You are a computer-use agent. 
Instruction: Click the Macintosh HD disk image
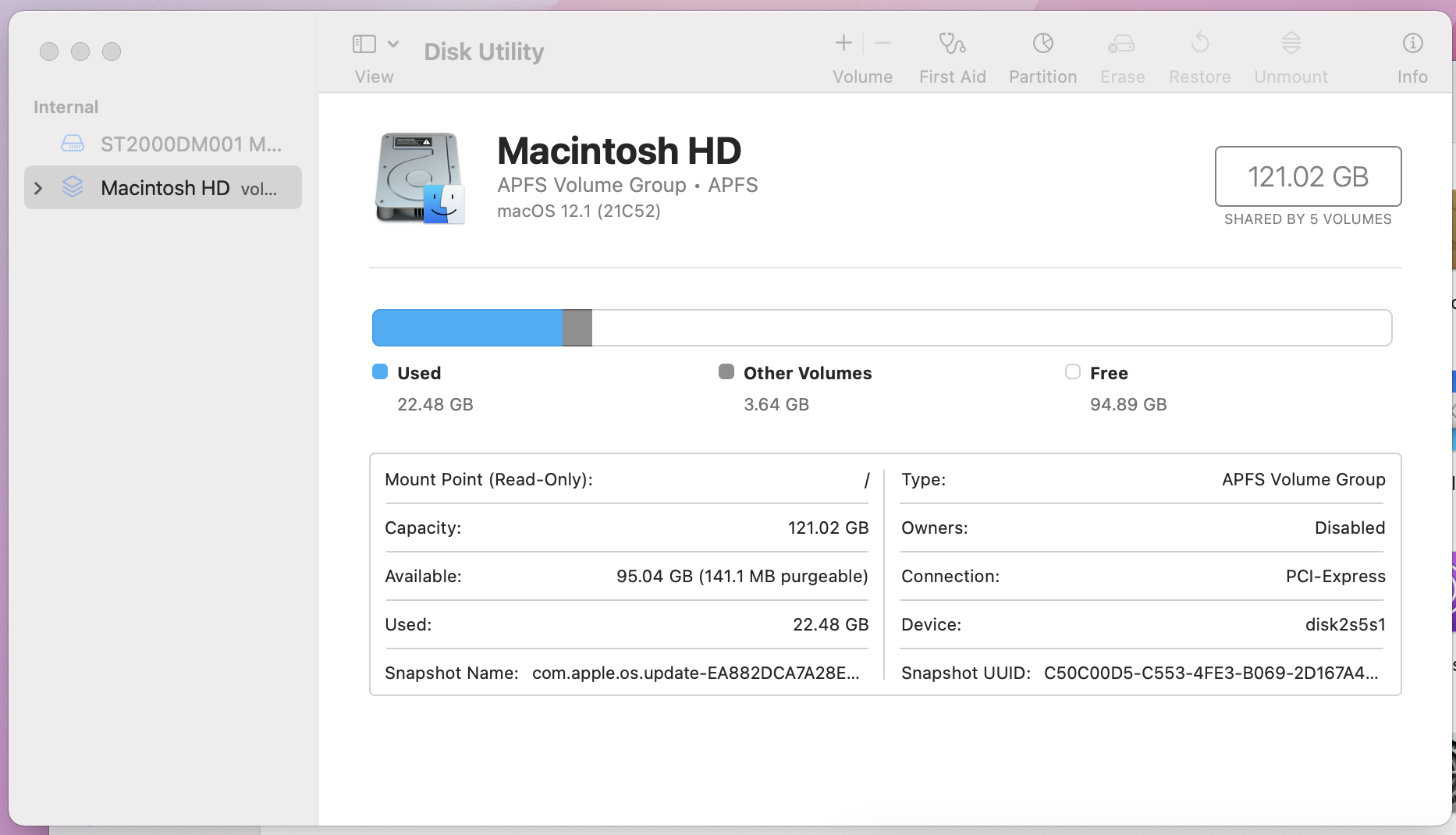[x=420, y=179]
